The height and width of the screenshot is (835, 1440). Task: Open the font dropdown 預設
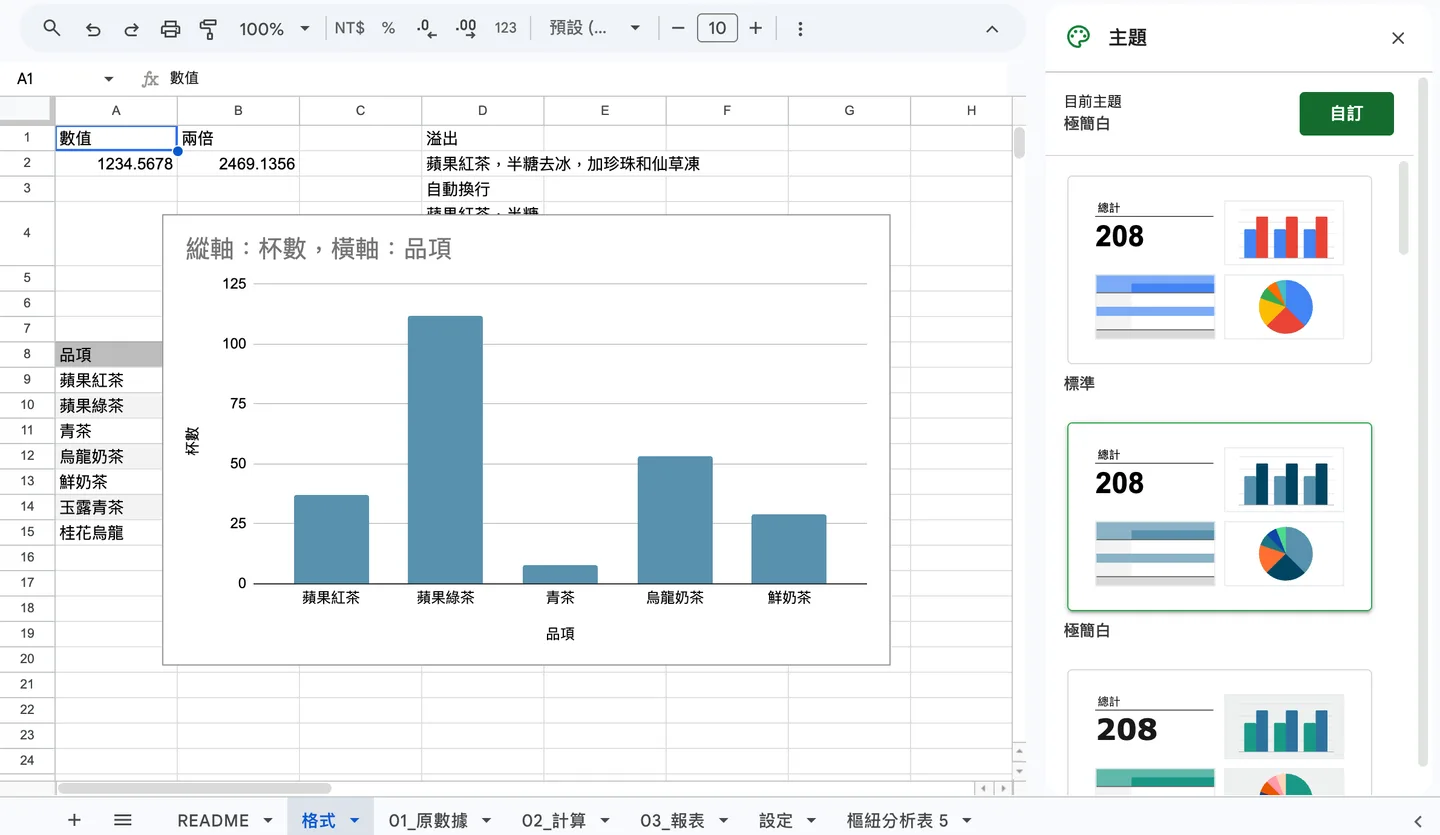(595, 29)
